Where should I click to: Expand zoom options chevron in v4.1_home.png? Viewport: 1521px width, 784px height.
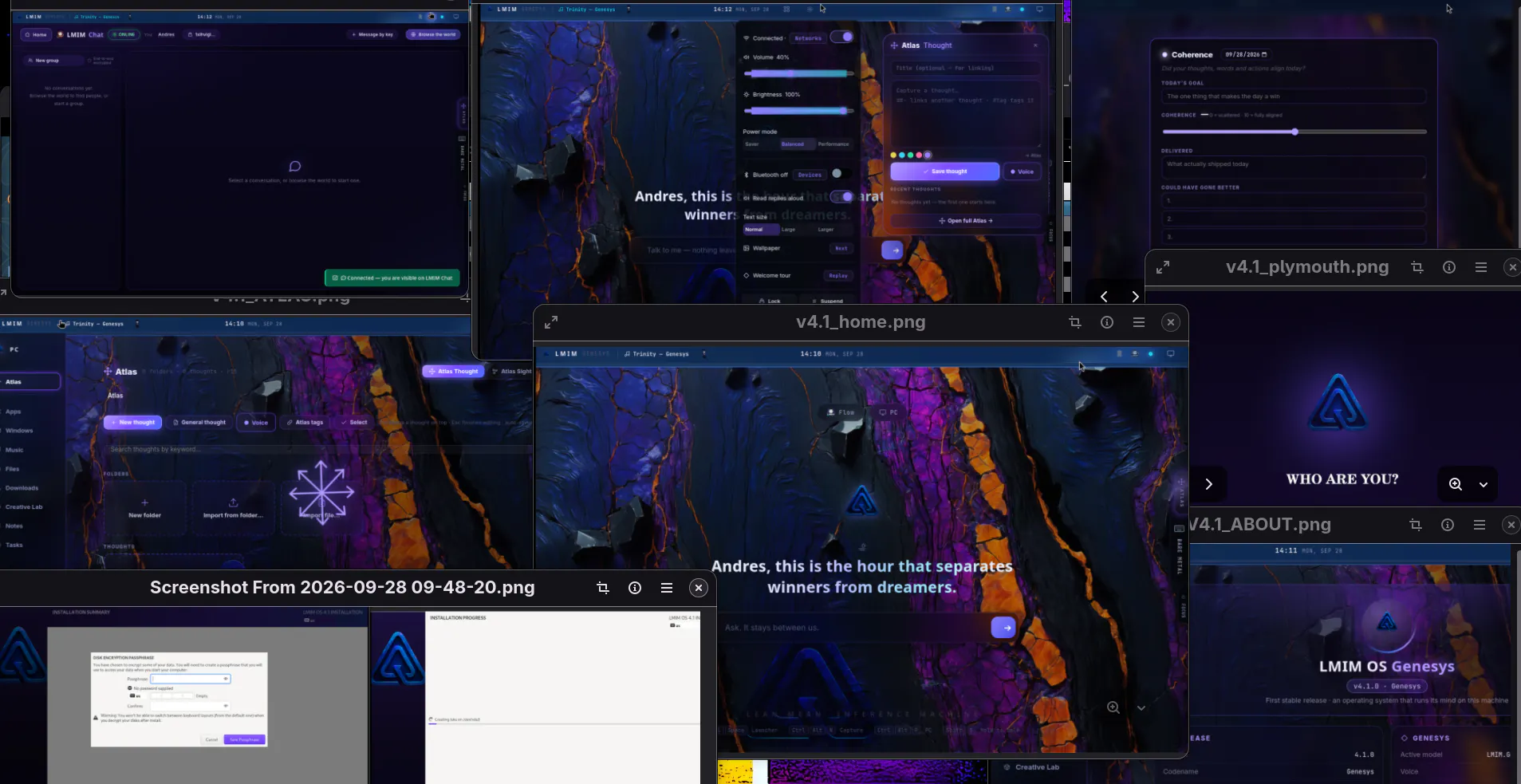coord(1141,707)
